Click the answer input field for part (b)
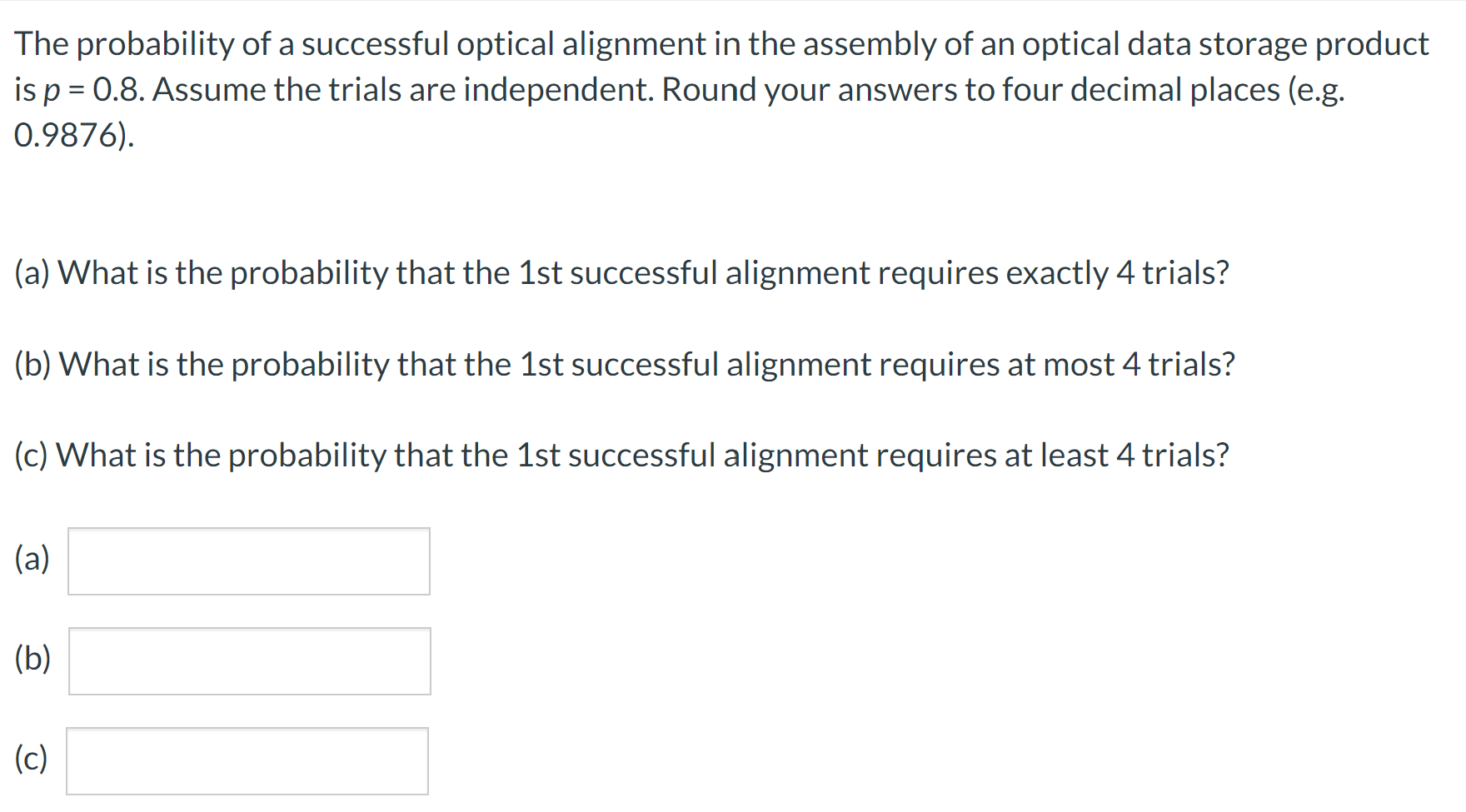This screenshot has height=812, width=1466. pyautogui.click(x=247, y=660)
